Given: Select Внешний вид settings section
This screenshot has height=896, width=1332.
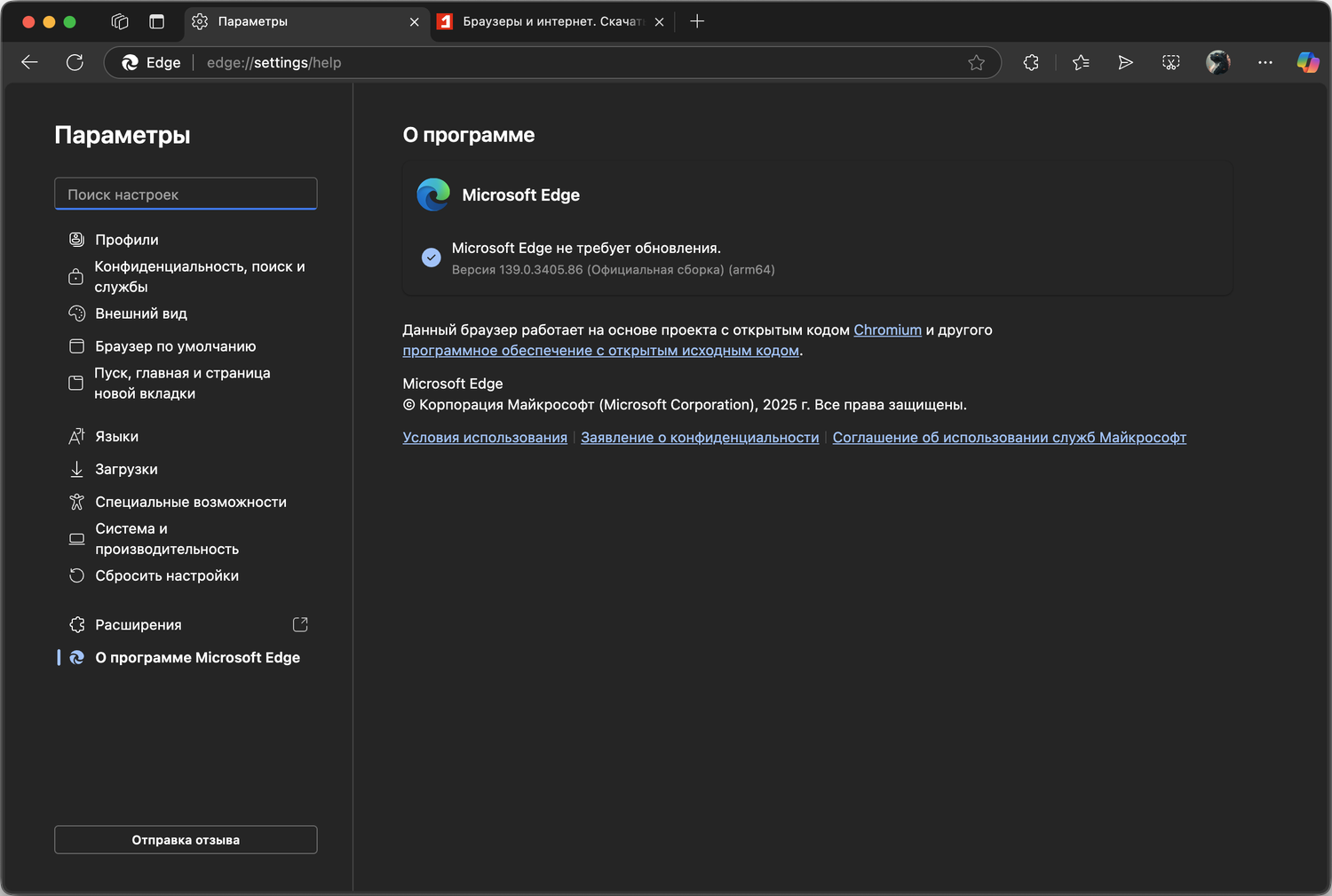Looking at the screenshot, I should 141,313.
